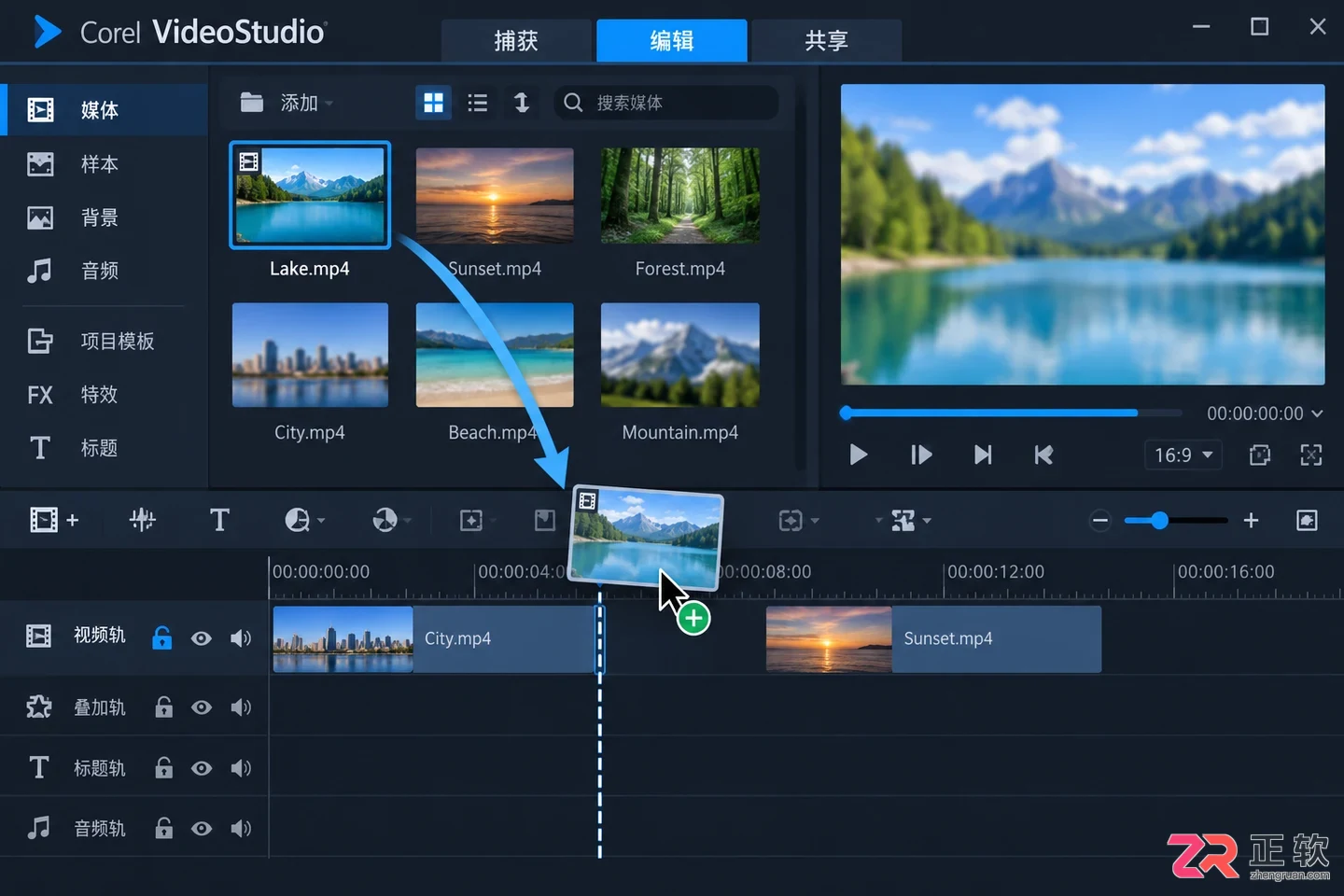Zoom in the timeline with plus button
The height and width of the screenshot is (896, 1344).
tap(1251, 520)
